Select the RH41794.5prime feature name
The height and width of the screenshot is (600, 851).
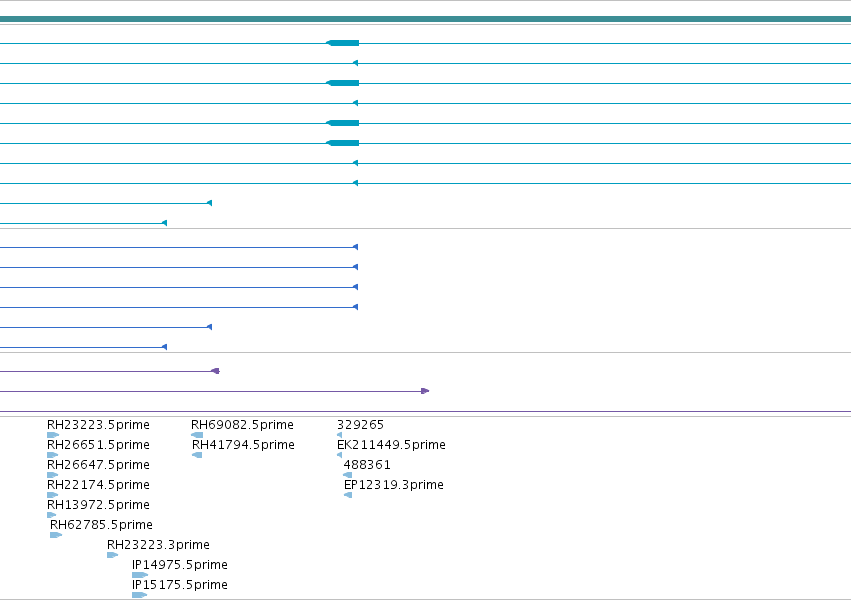tap(243, 445)
